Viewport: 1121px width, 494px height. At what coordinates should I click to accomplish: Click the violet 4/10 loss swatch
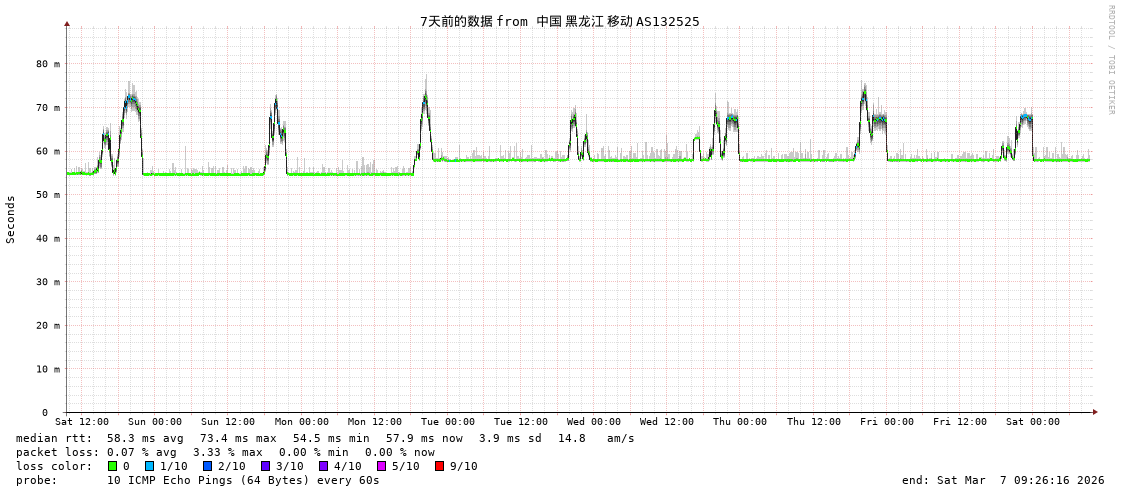coord(324,466)
